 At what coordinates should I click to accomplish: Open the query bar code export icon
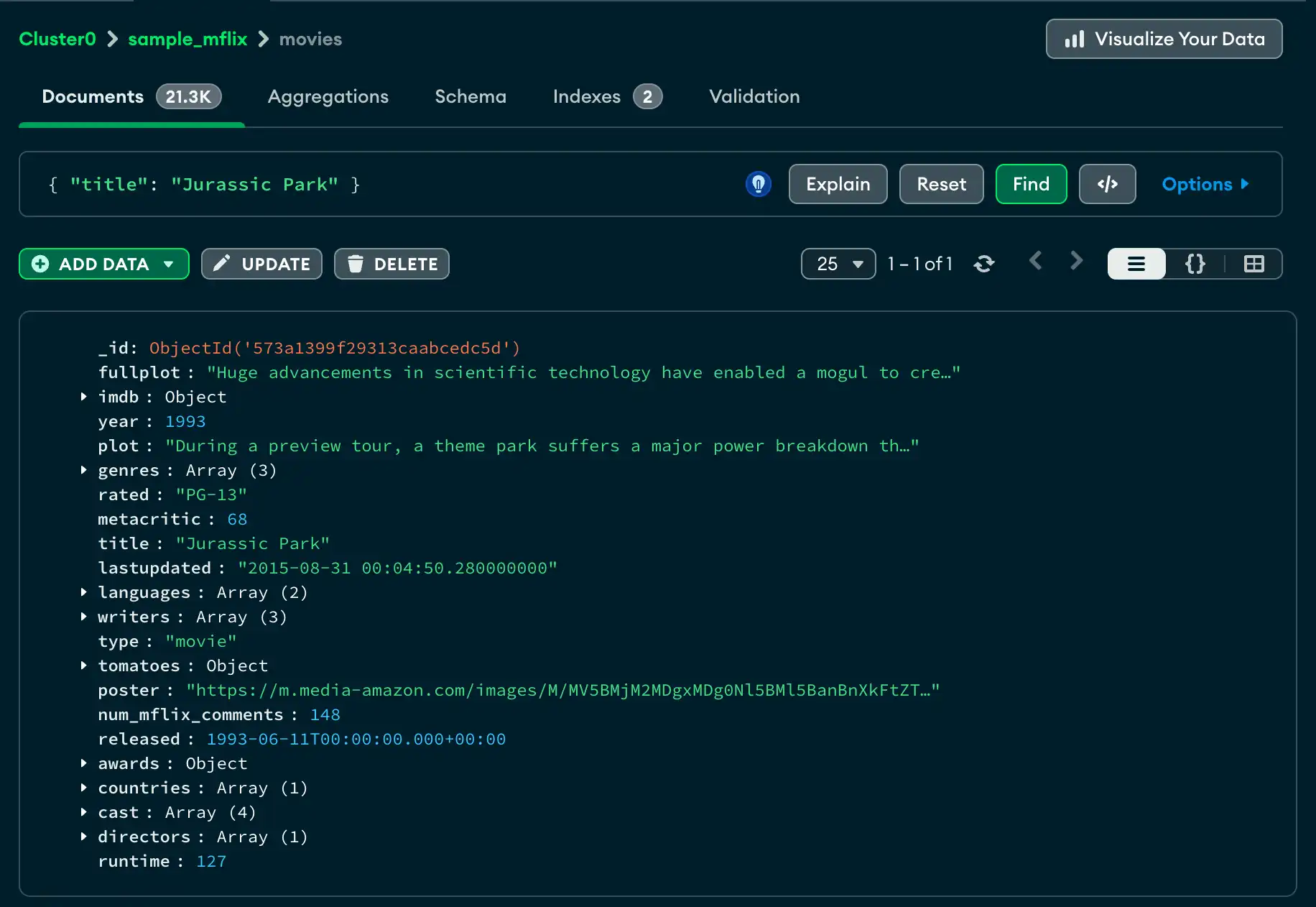[x=1107, y=184]
